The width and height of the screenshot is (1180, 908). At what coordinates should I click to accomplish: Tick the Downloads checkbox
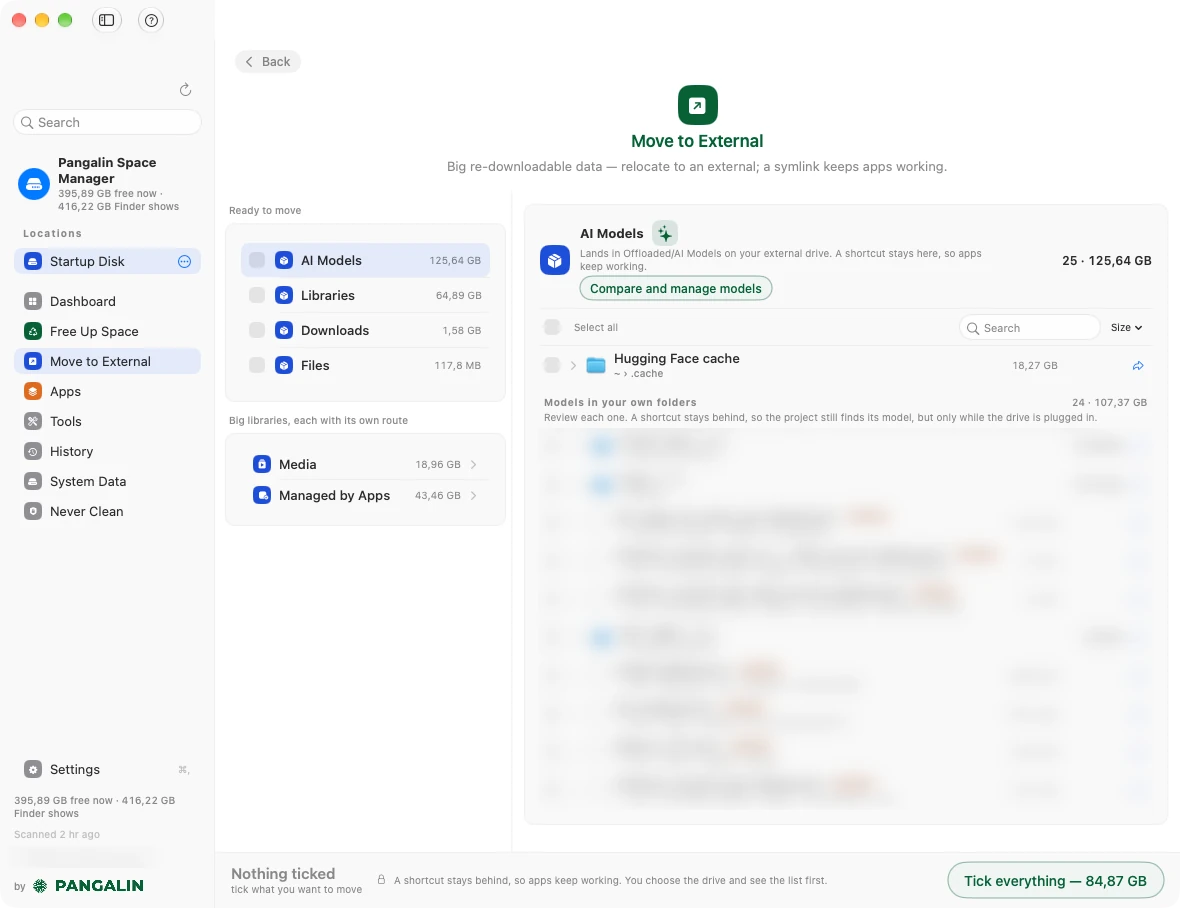[x=257, y=330]
